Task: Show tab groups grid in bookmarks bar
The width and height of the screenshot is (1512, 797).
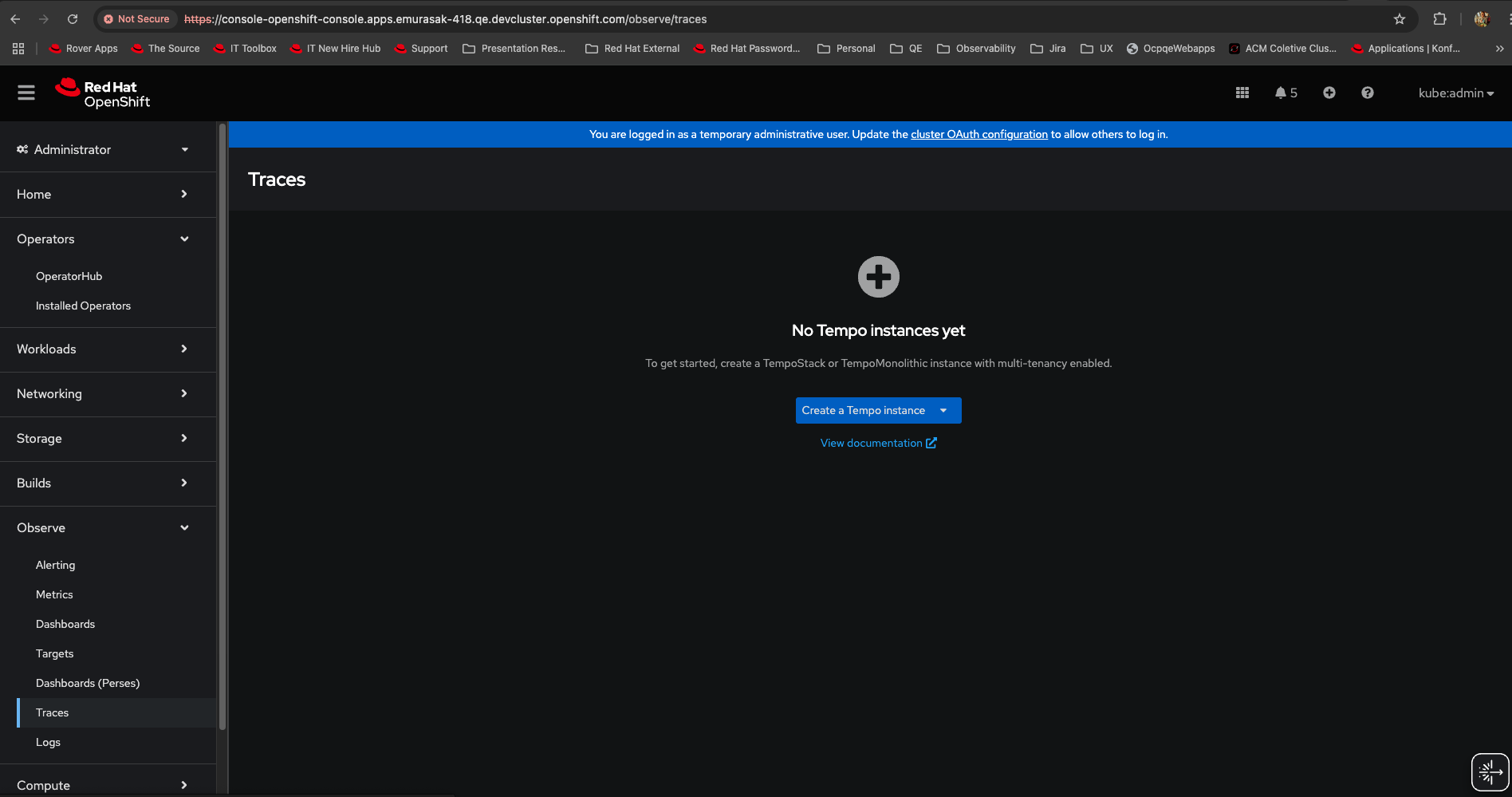Action: pyautogui.click(x=18, y=49)
